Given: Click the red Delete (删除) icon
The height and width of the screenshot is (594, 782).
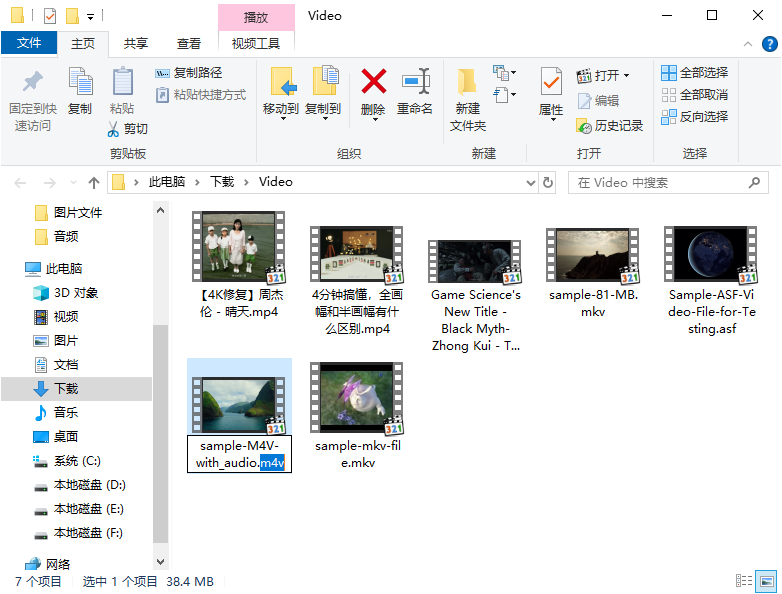Looking at the screenshot, I should coord(373,82).
